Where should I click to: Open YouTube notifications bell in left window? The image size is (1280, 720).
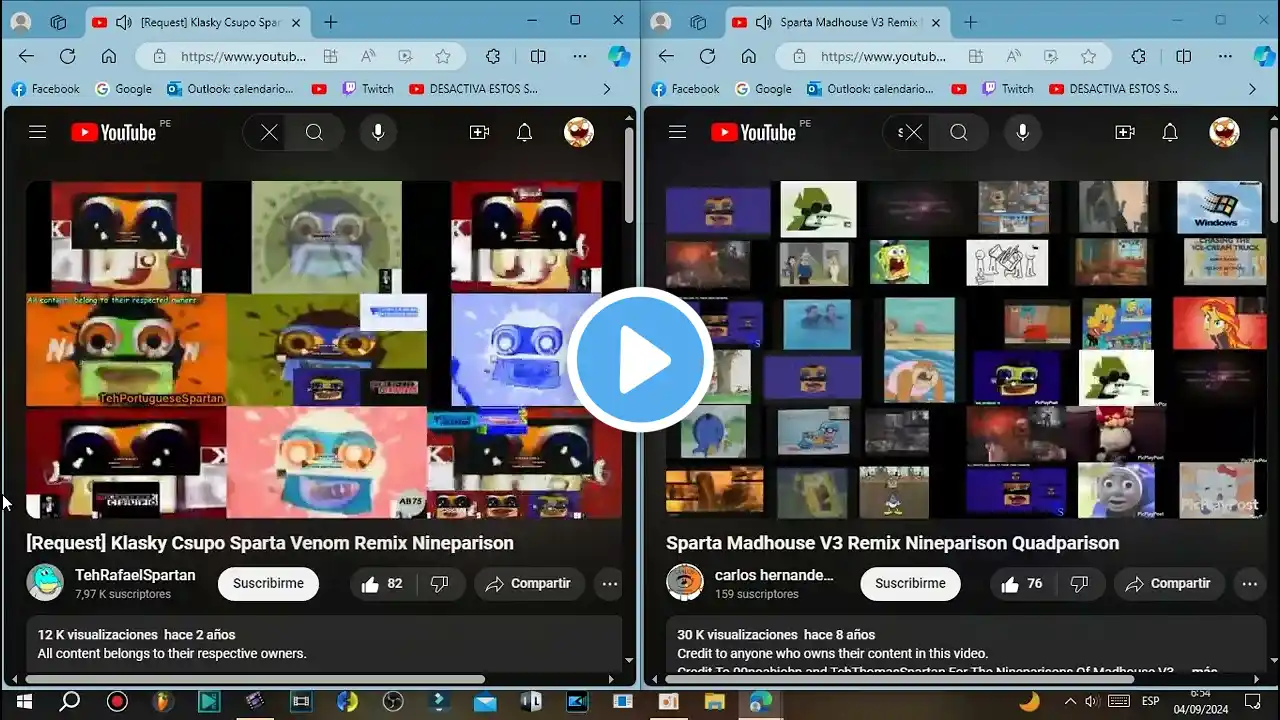click(524, 132)
